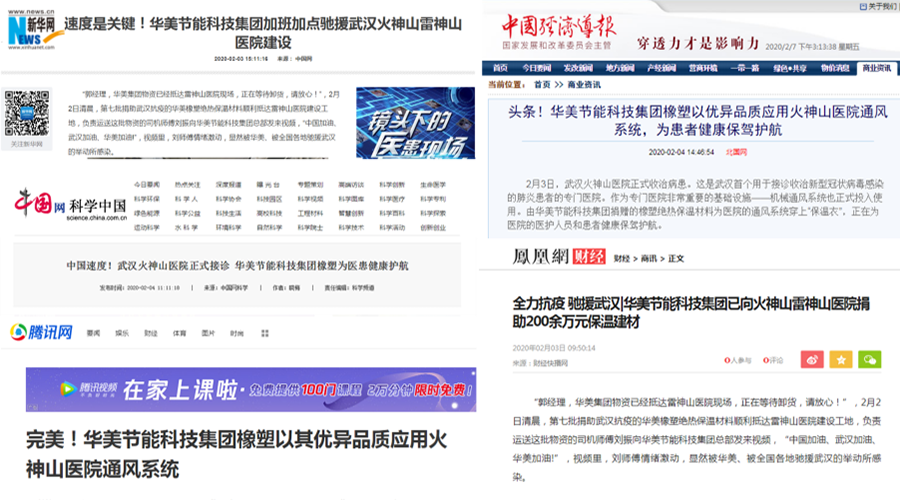900x500 pixels.
Task: Click headline 速度是关键！华美节能科技集团加班加点
Action: tap(263, 33)
